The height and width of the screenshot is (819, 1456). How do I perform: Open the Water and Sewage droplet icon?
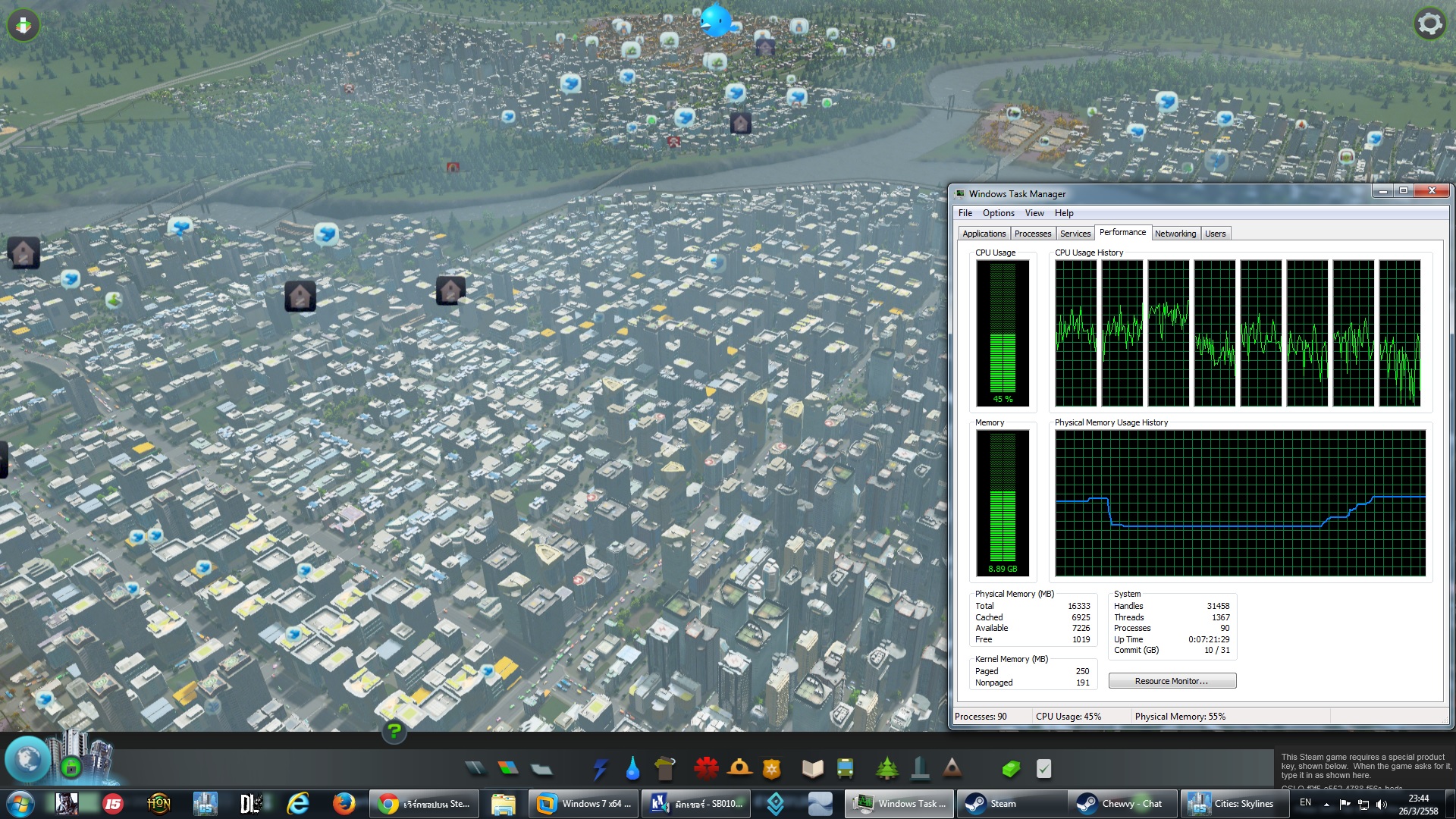(x=632, y=769)
